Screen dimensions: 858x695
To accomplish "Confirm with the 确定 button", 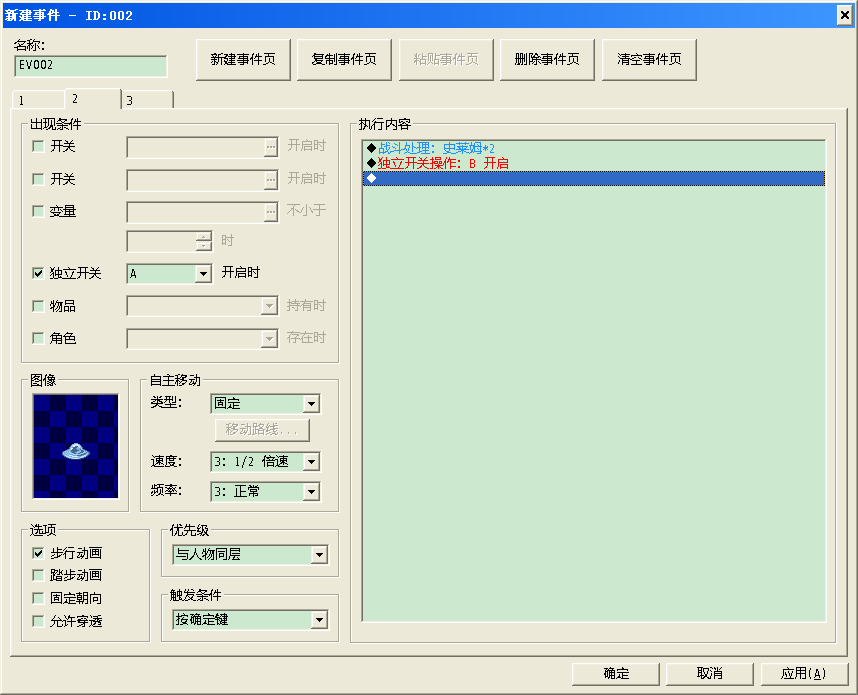I will (x=616, y=674).
